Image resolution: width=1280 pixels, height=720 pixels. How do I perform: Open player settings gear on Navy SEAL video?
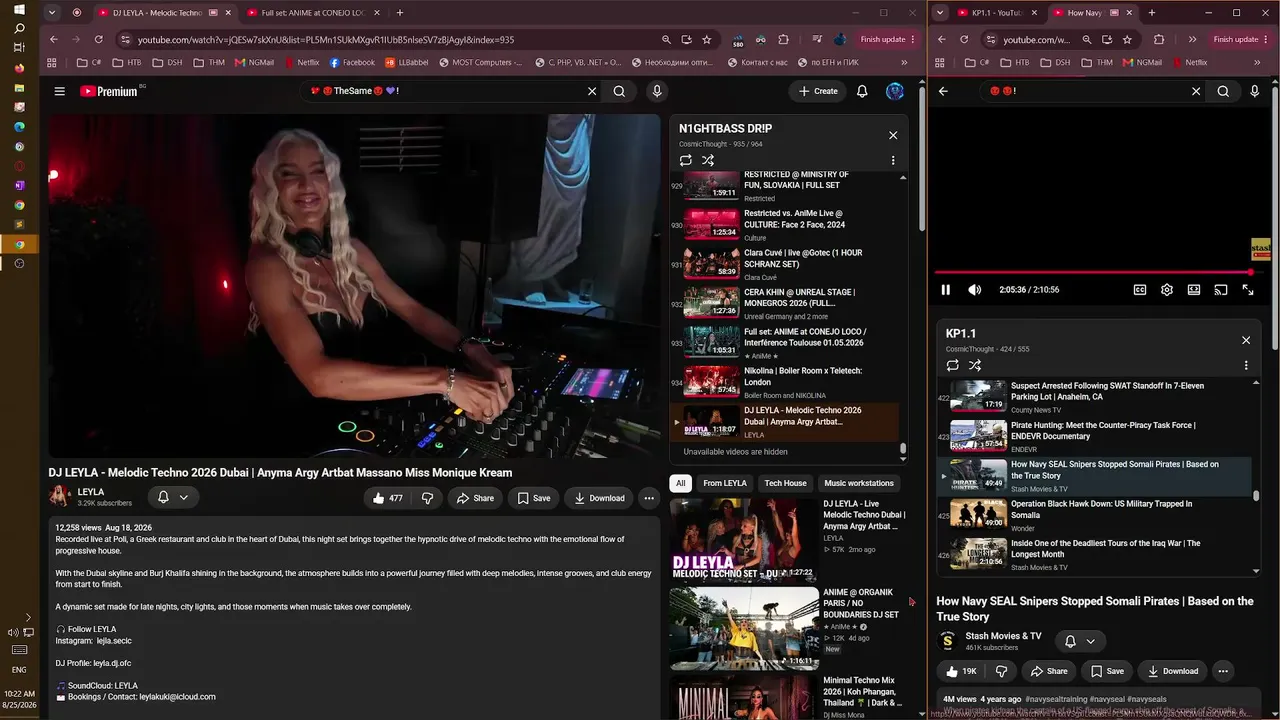pyautogui.click(x=1167, y=290)
